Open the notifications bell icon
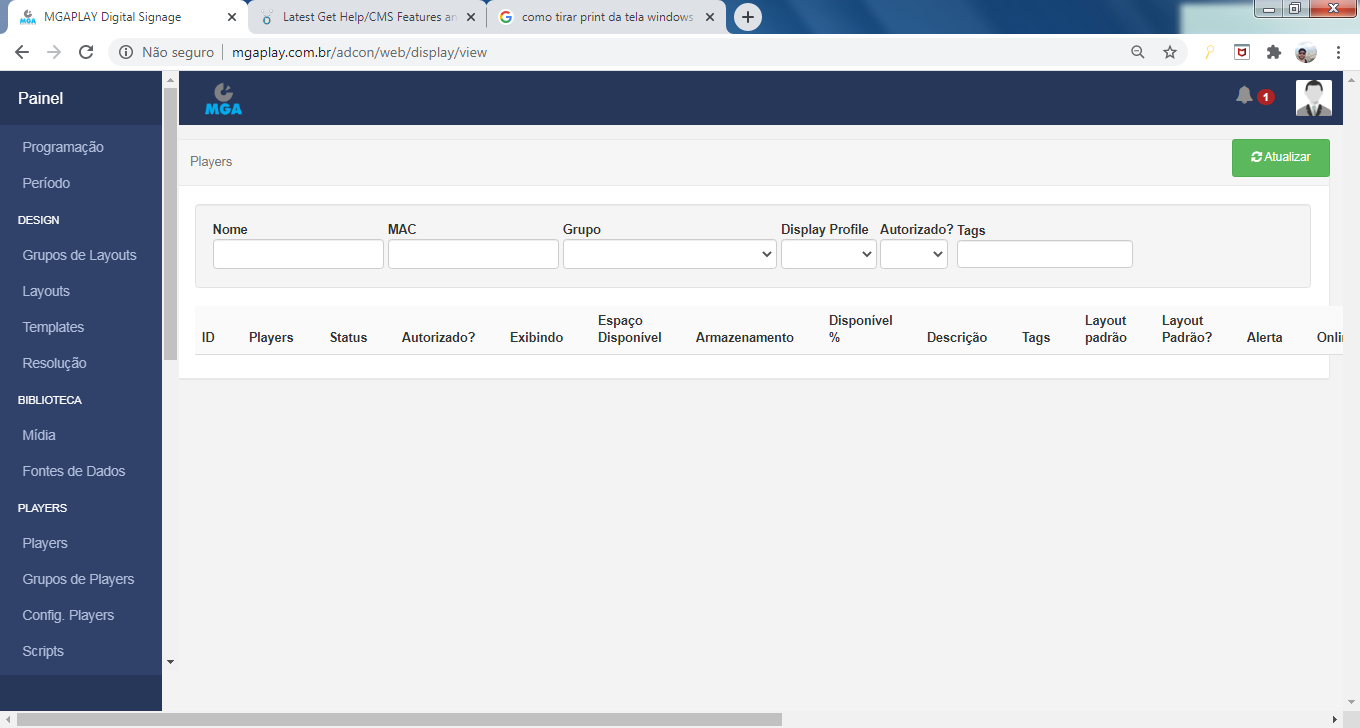 1244,96
